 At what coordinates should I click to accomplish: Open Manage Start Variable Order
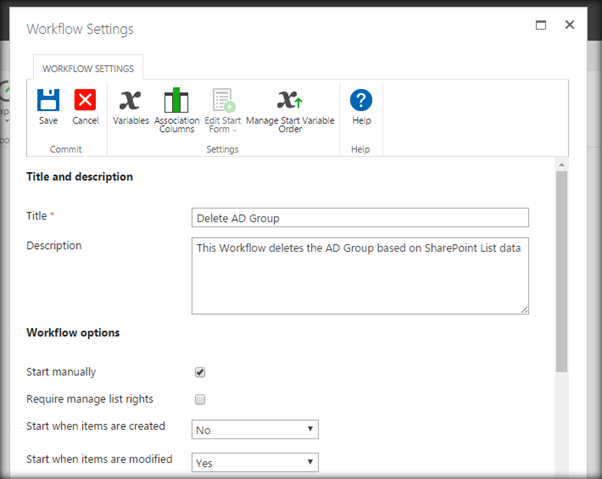point(289,100)
